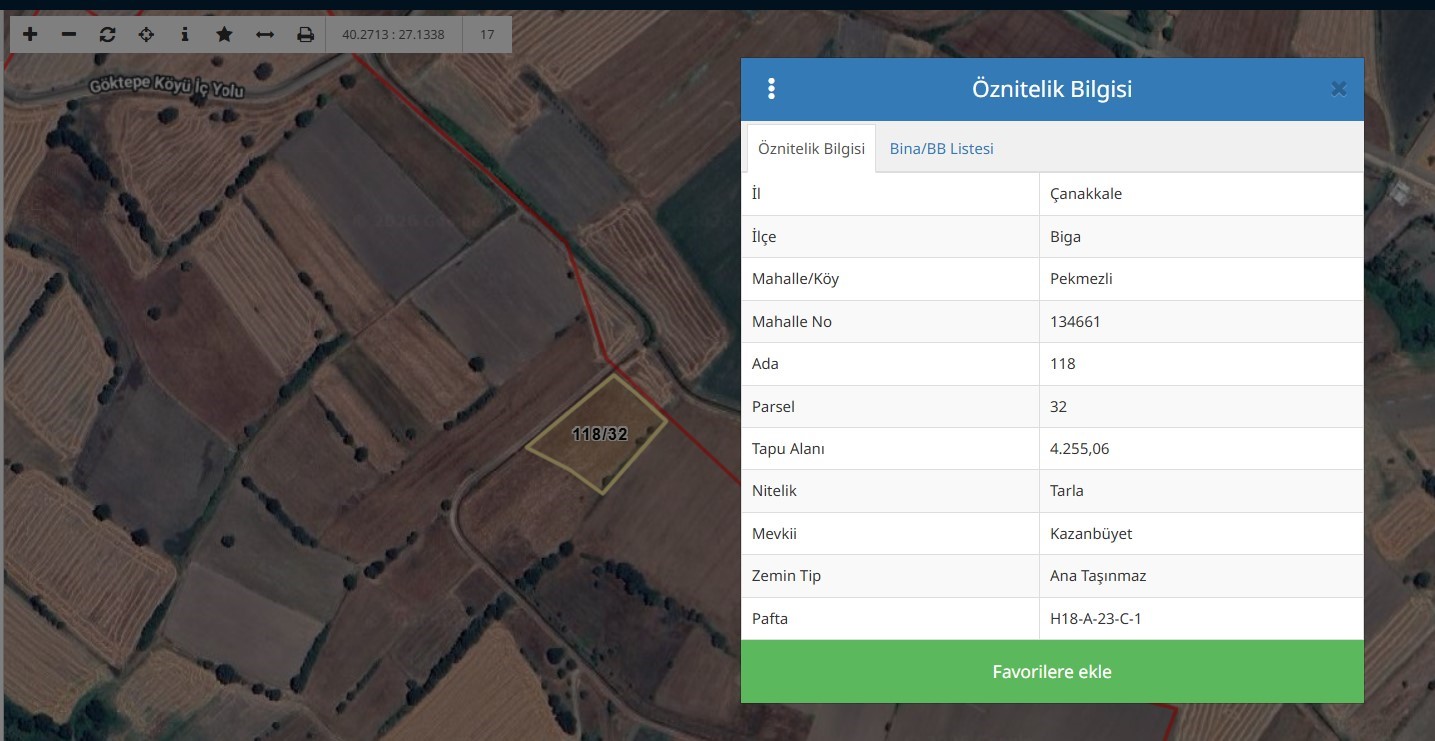Click the Tapu Alanı value 4.255,06

pos(1079,449)
